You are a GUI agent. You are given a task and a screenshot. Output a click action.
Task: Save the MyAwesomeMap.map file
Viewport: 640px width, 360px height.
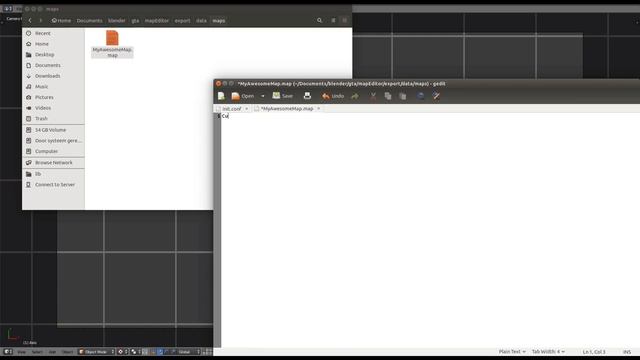point(282,96)
